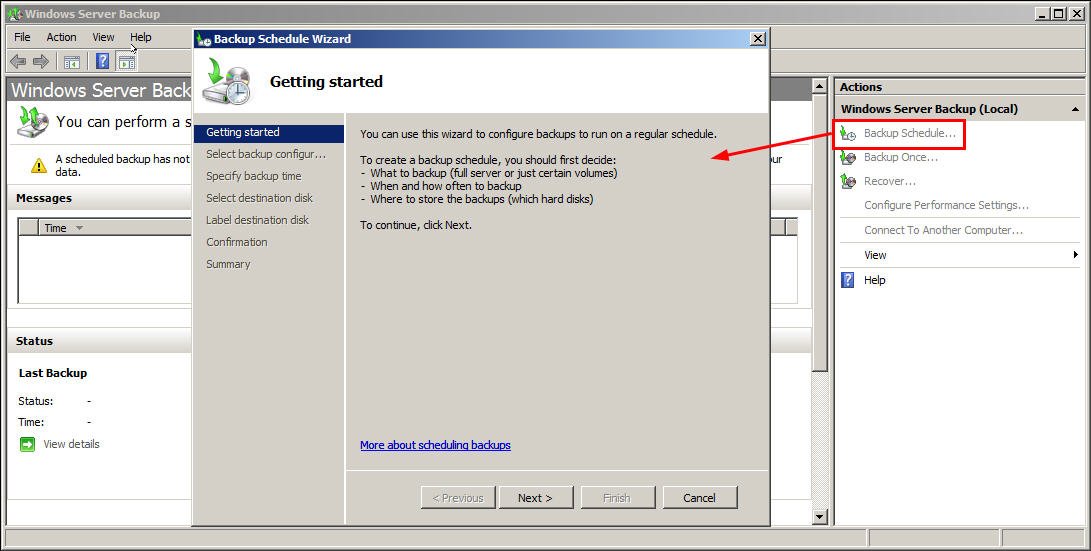Click the Actions pane header
The image size is (1091, 551).
[x=959, y=87]
